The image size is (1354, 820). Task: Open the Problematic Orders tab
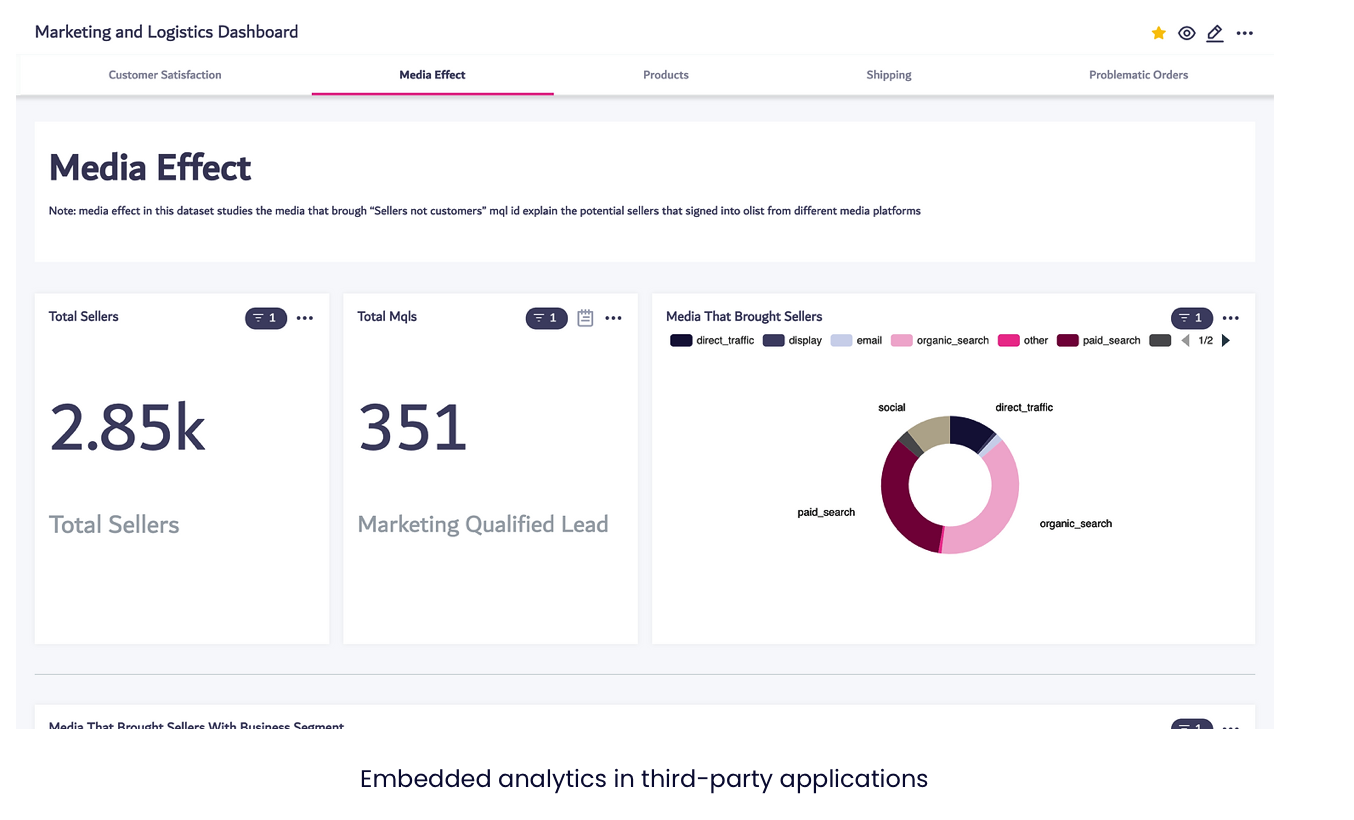[1138, 75]
